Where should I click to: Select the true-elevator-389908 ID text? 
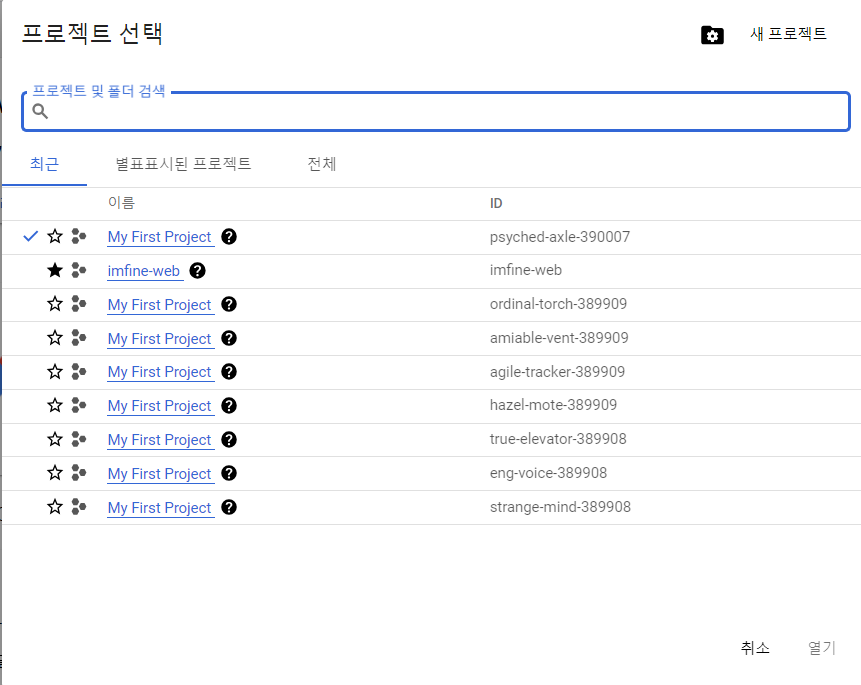pos(558,439)
